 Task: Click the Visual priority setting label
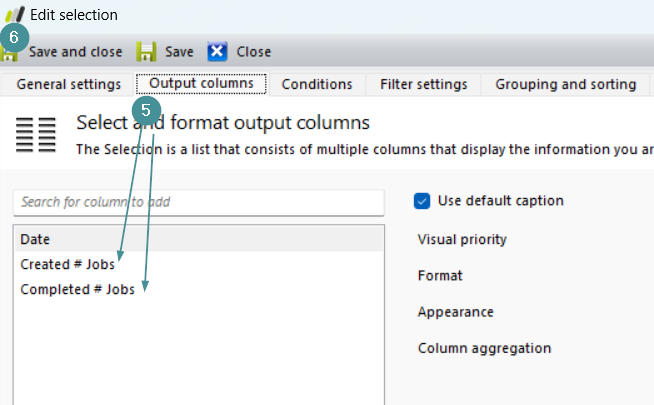point(462,239)
